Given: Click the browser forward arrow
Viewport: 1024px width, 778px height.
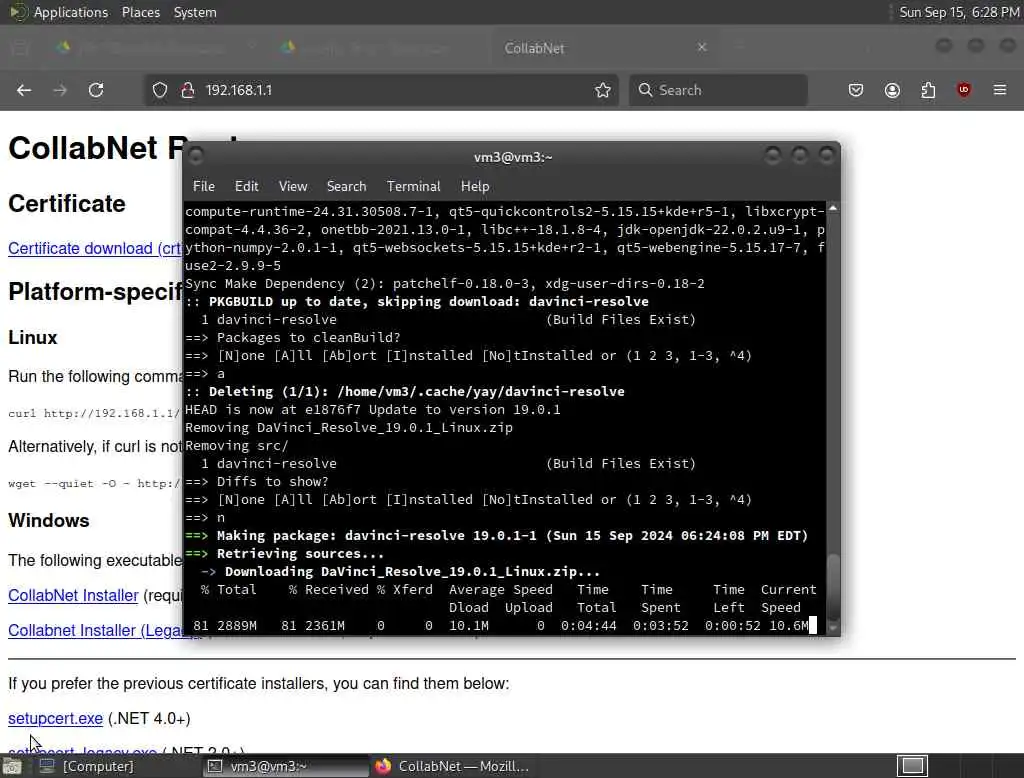Looking at the screenshot, I should [60, 90].
